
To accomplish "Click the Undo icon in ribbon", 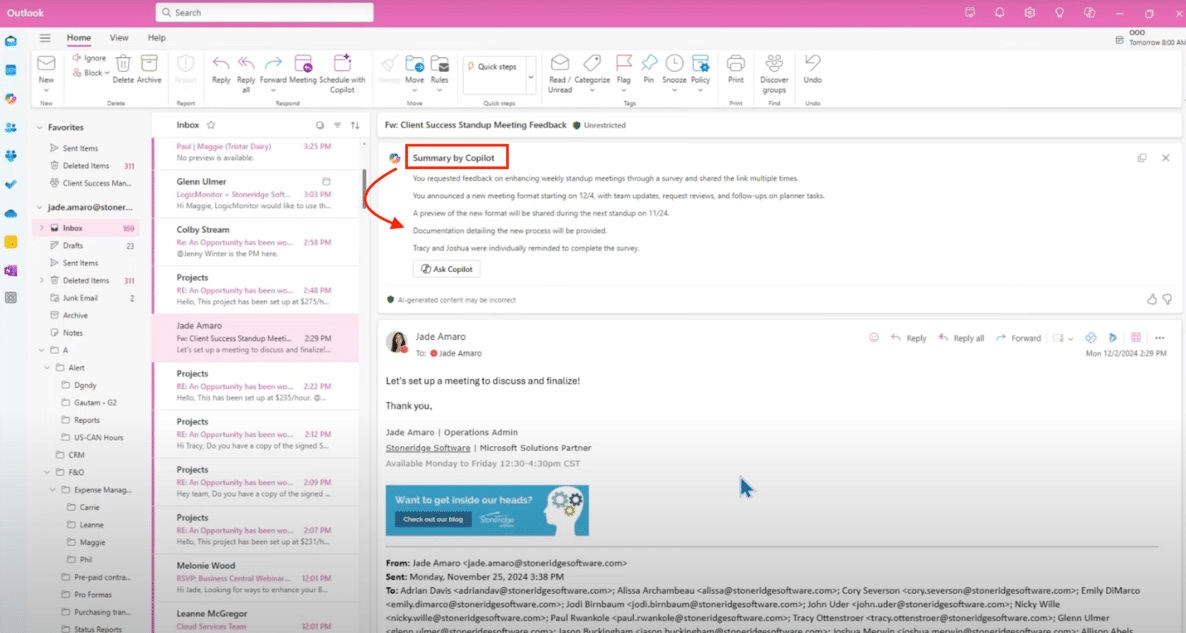I will (813, 63).
